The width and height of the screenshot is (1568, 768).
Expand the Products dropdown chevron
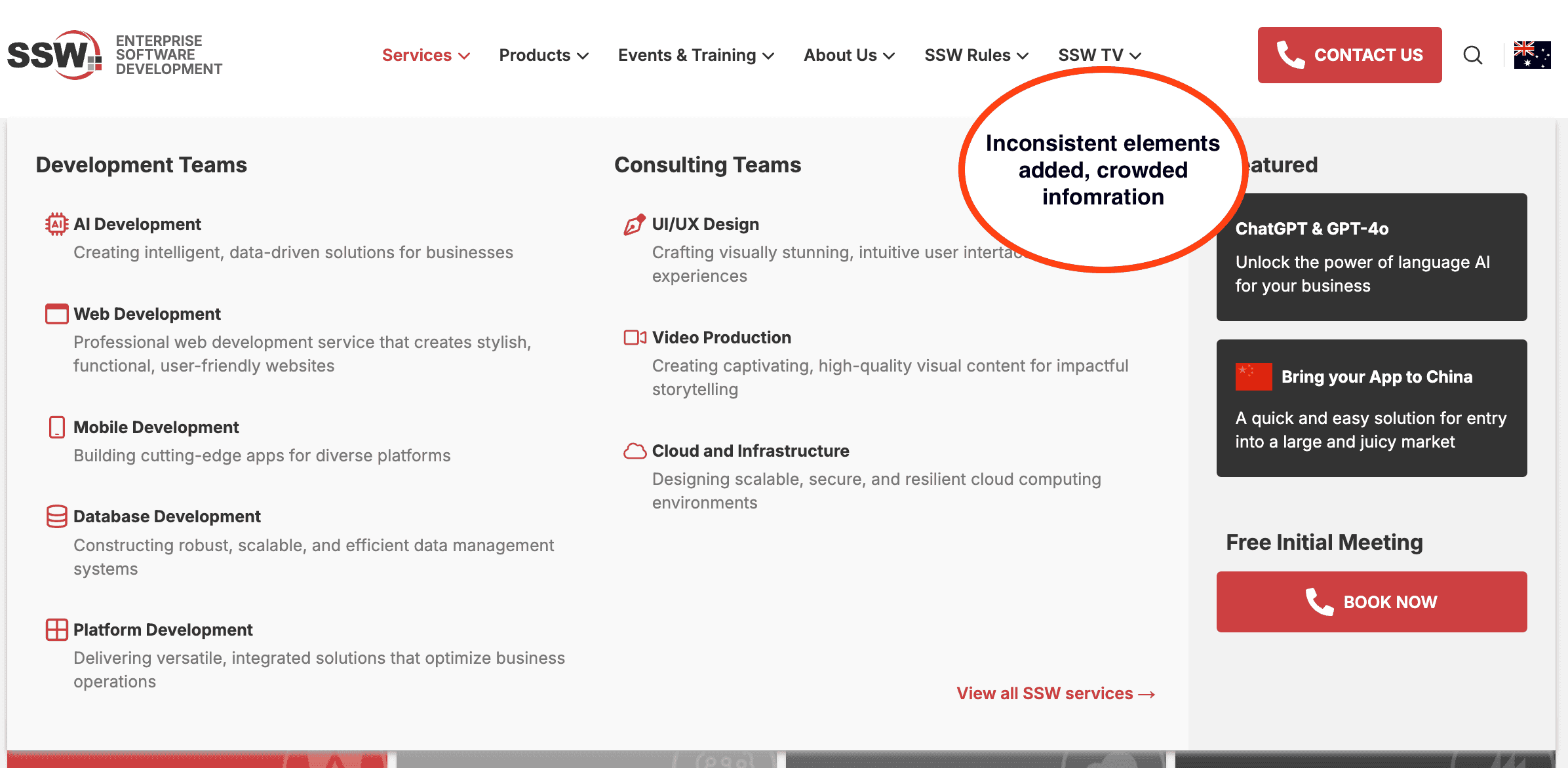click(x=582, y=56)
